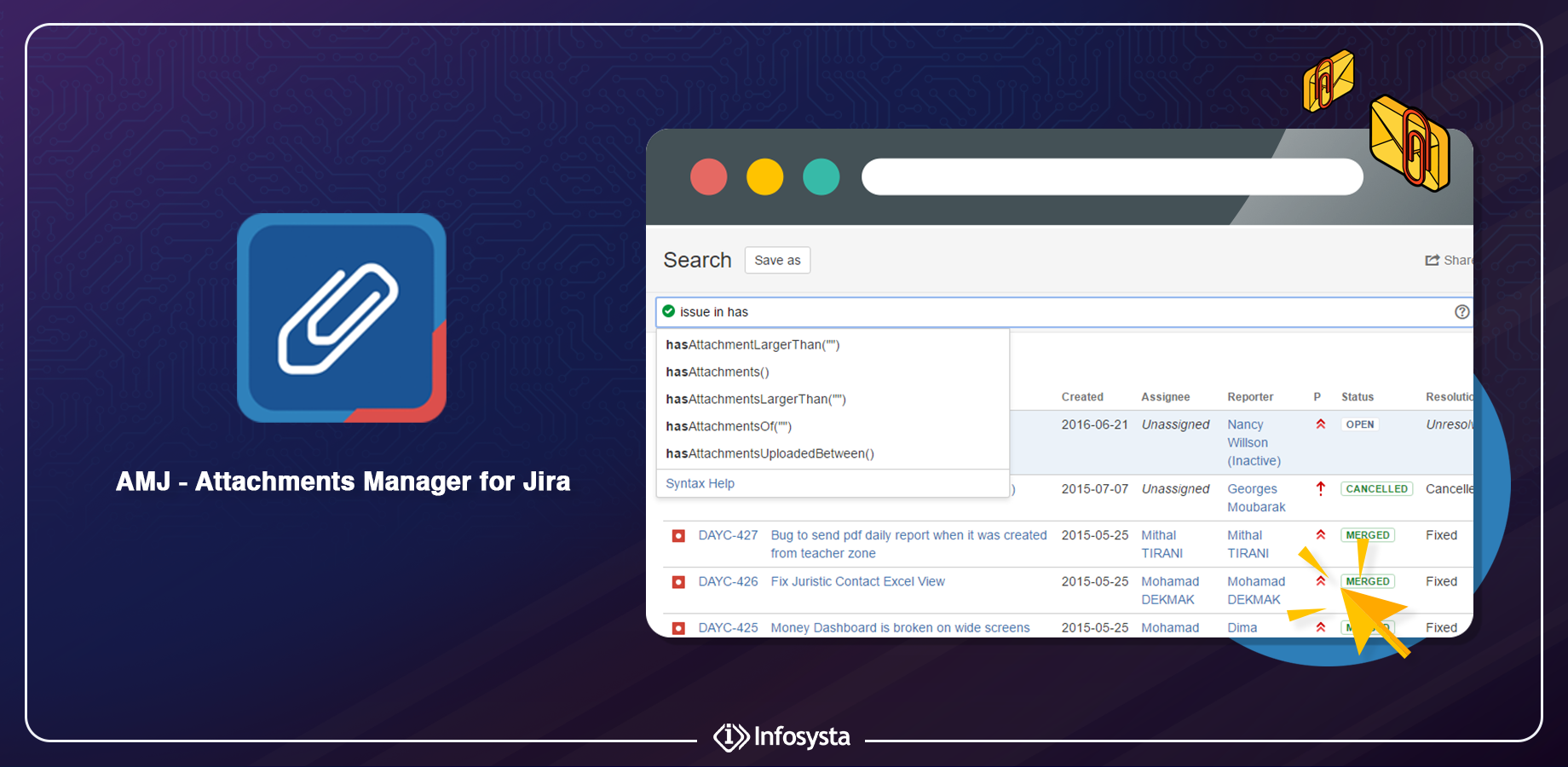This screenshot has height=767, width=1568.
Task: Open reporter Nancy Willson profile
Action: [1254, 442]
